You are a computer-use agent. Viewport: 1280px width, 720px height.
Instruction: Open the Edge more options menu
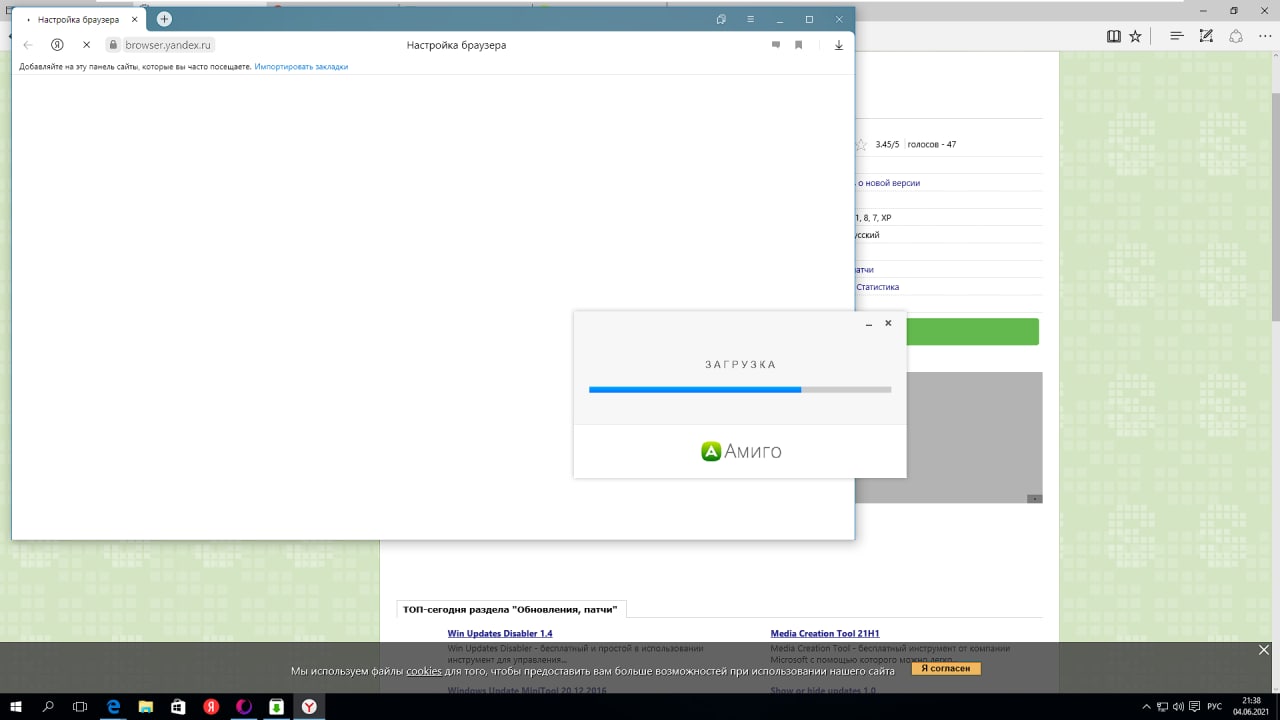pos(1265,36)
